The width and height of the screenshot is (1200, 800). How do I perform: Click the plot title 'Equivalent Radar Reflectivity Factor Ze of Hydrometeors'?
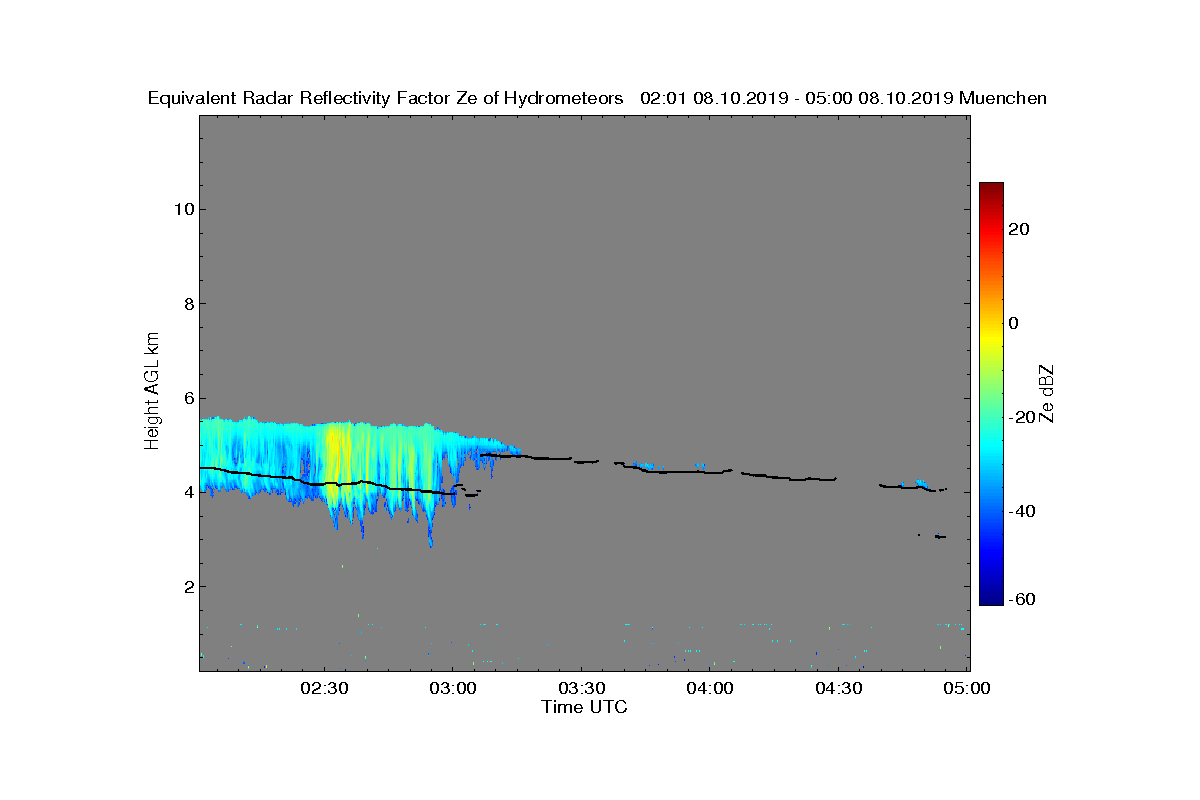click(386, 98)
